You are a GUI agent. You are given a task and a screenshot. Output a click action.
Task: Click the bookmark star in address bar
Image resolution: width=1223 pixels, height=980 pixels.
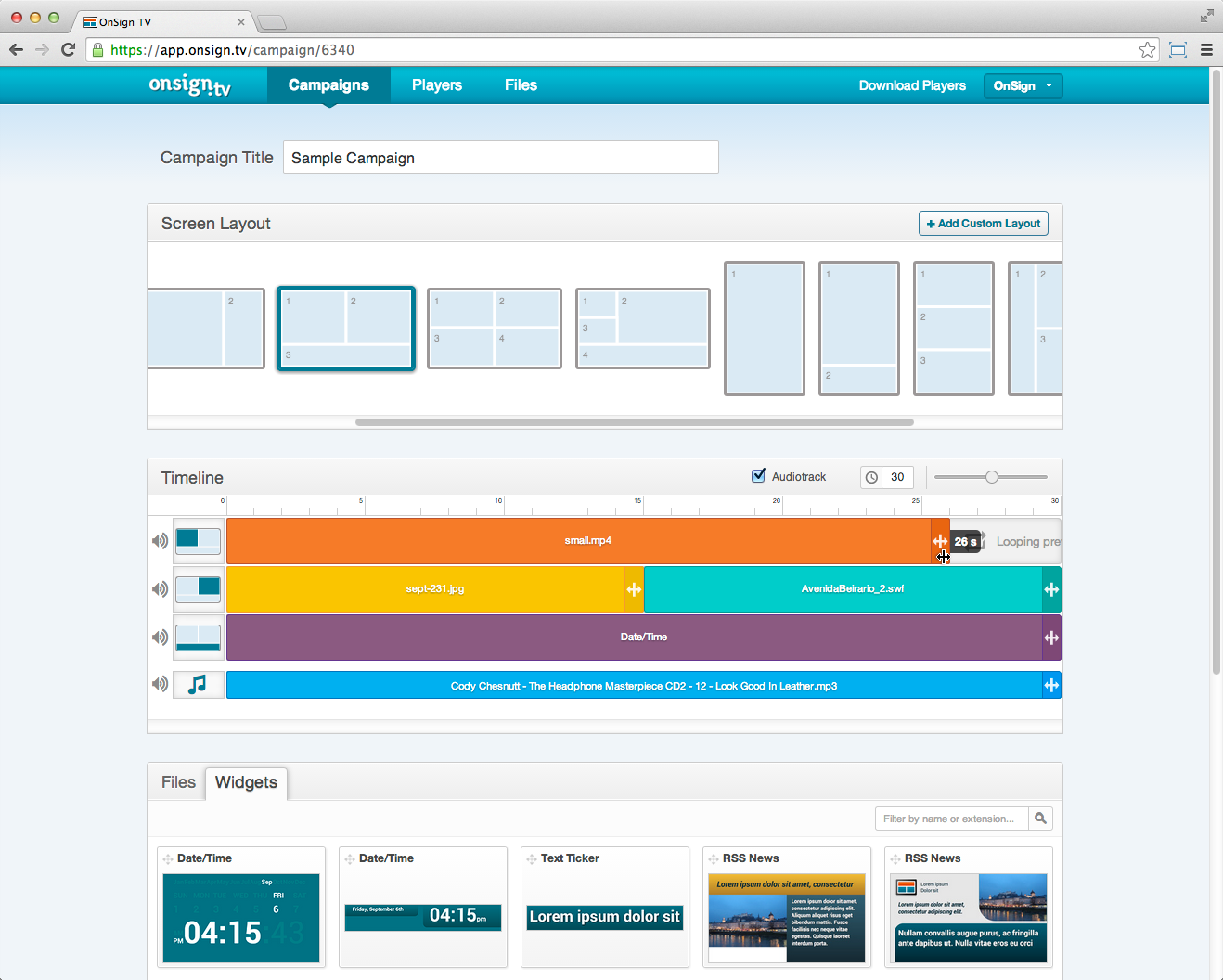1148,50
